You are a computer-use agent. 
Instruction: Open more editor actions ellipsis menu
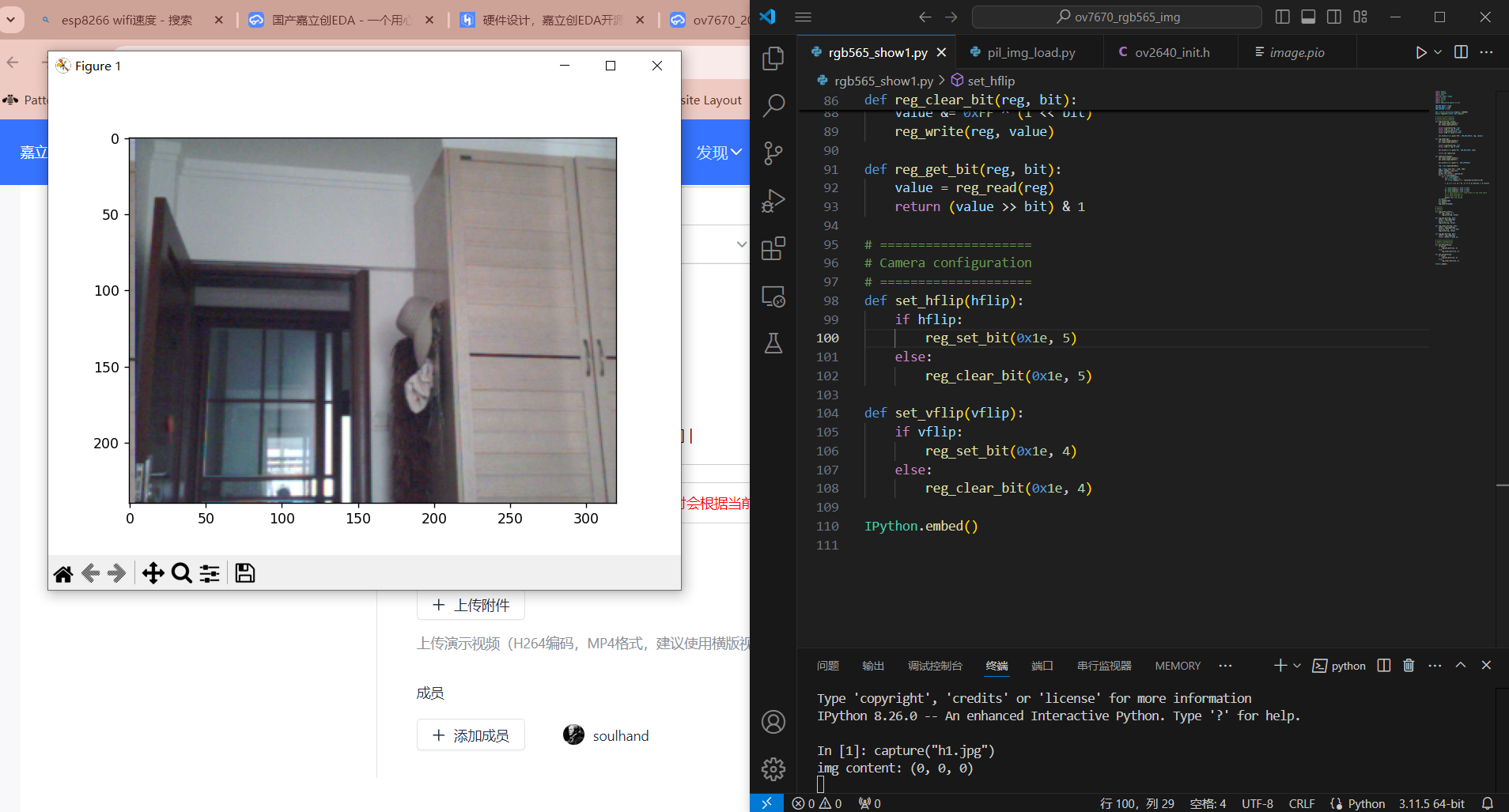coord(1487,52)
